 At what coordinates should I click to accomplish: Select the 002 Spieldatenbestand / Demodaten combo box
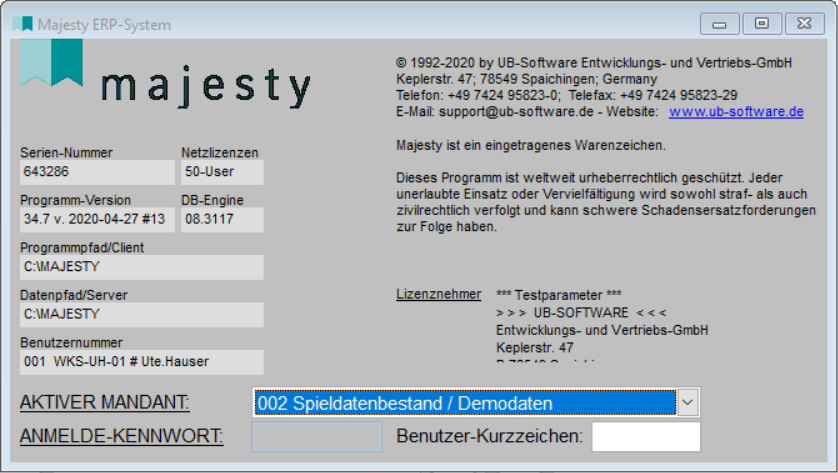(x=464, y=403)
